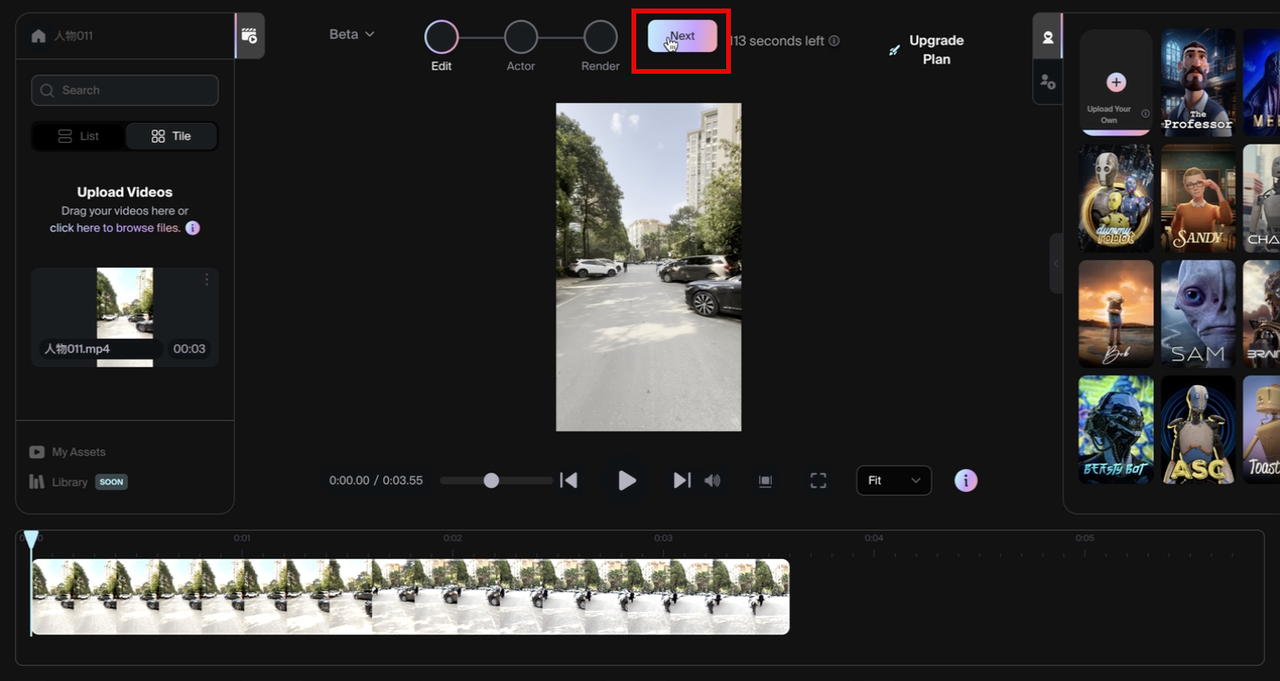This screenshot has width=1280, height=681.
Task: Open the actor settings tab icon
Action: point(1047,82)
